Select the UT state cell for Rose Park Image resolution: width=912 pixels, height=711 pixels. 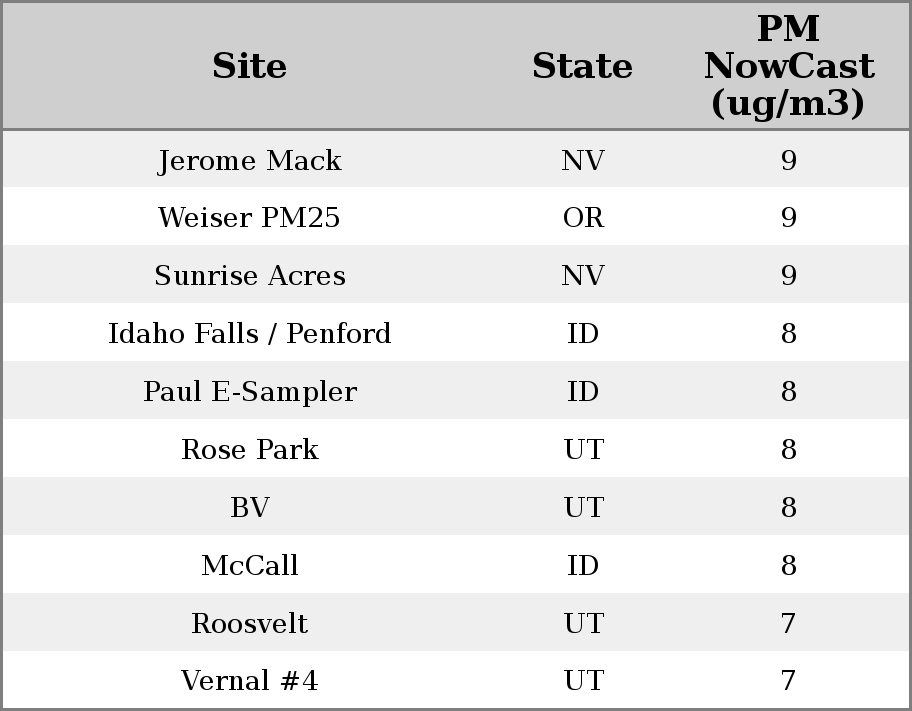(583, 450)
